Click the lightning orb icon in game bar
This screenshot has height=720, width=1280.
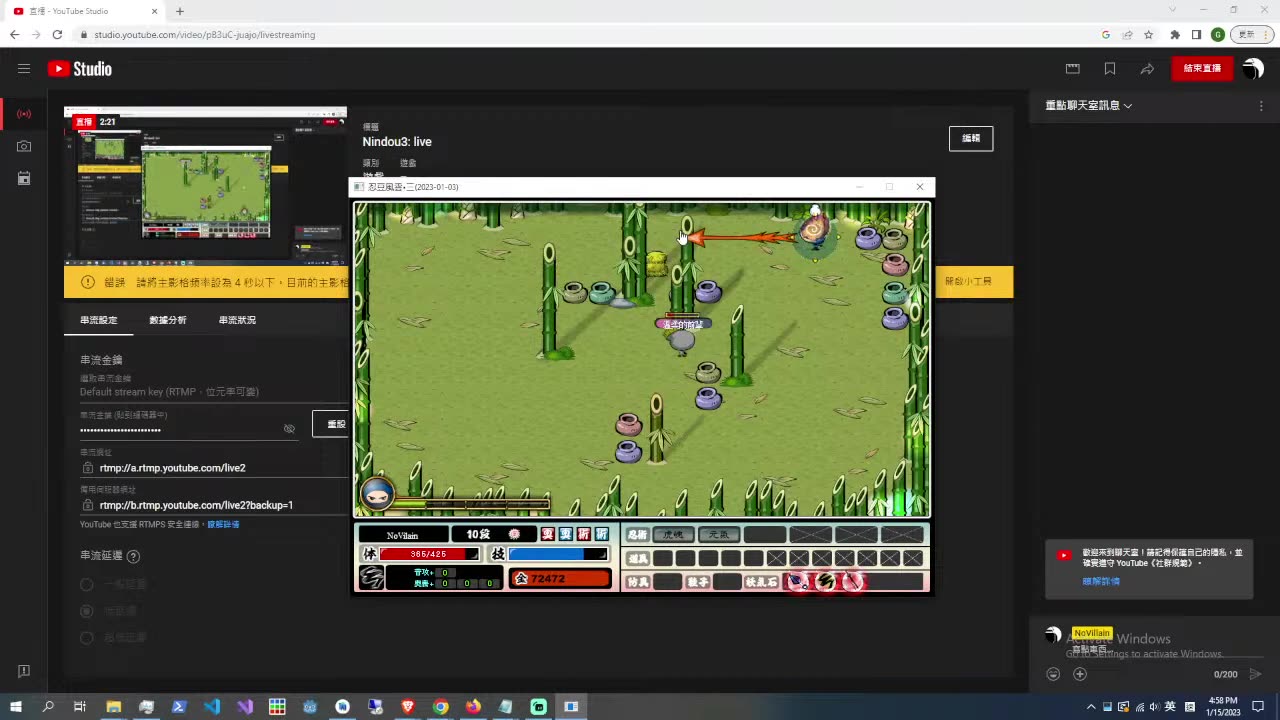[826, 581]
